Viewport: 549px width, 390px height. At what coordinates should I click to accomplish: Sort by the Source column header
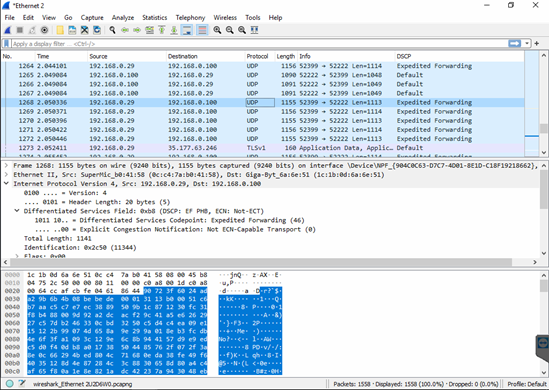click(x=126, y=56)
